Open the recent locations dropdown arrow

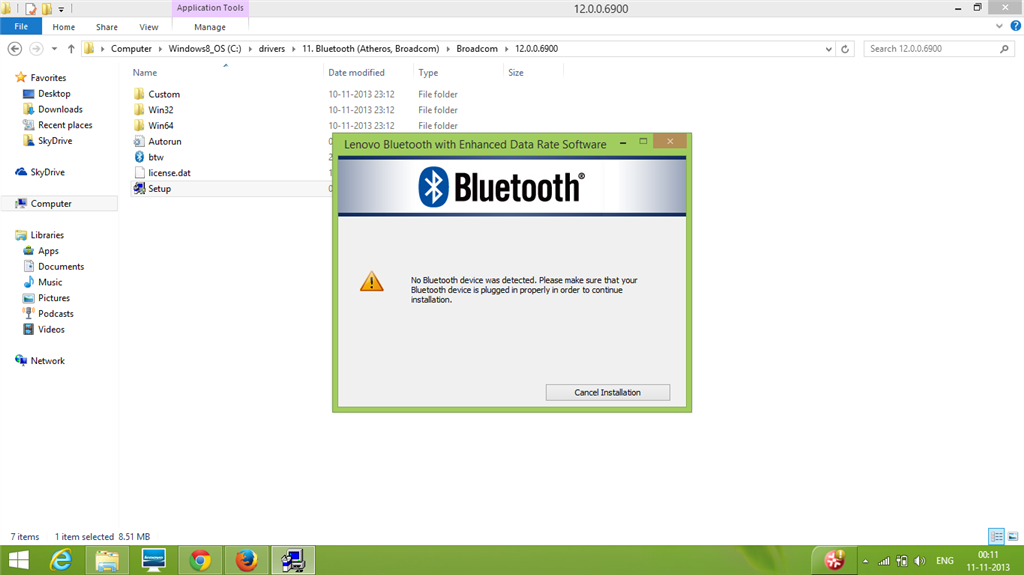click(x=54, y=49)
